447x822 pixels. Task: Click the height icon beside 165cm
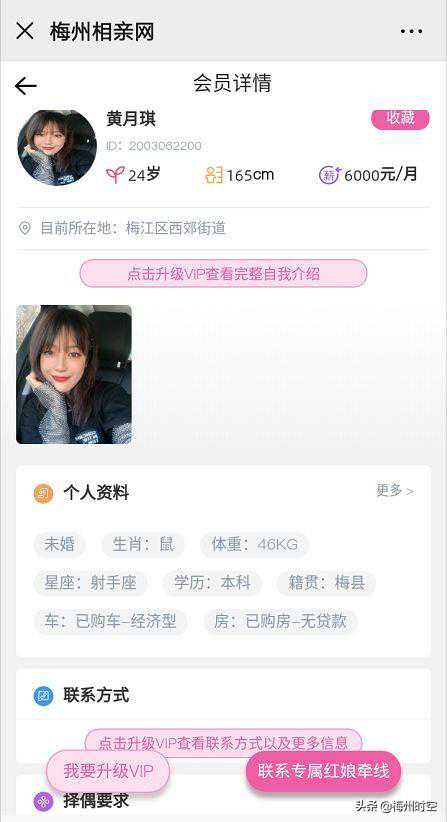point(214,175)
